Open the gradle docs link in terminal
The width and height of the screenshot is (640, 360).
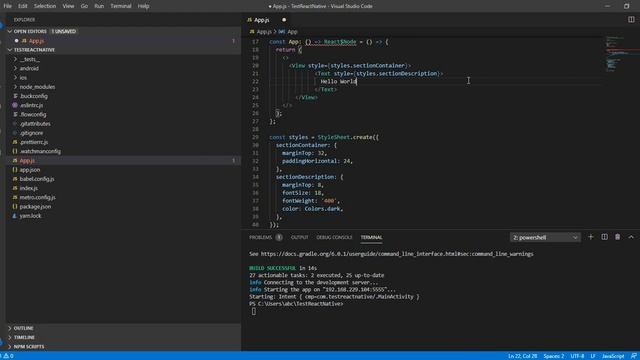pos(397,254)
